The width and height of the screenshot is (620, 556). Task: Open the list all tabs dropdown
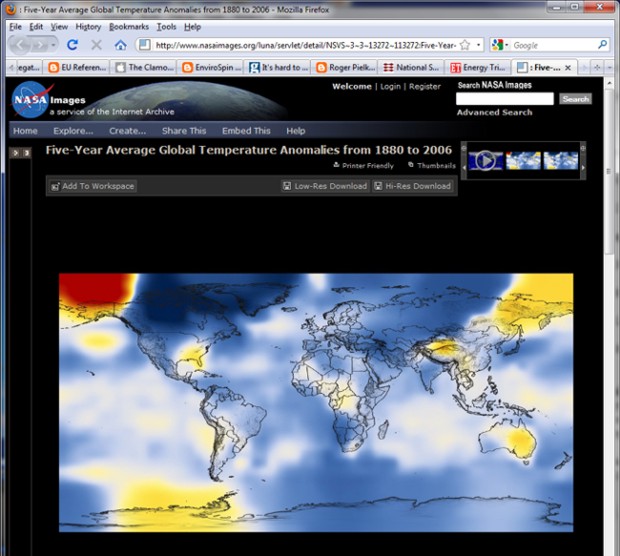[x=609, y=68]
